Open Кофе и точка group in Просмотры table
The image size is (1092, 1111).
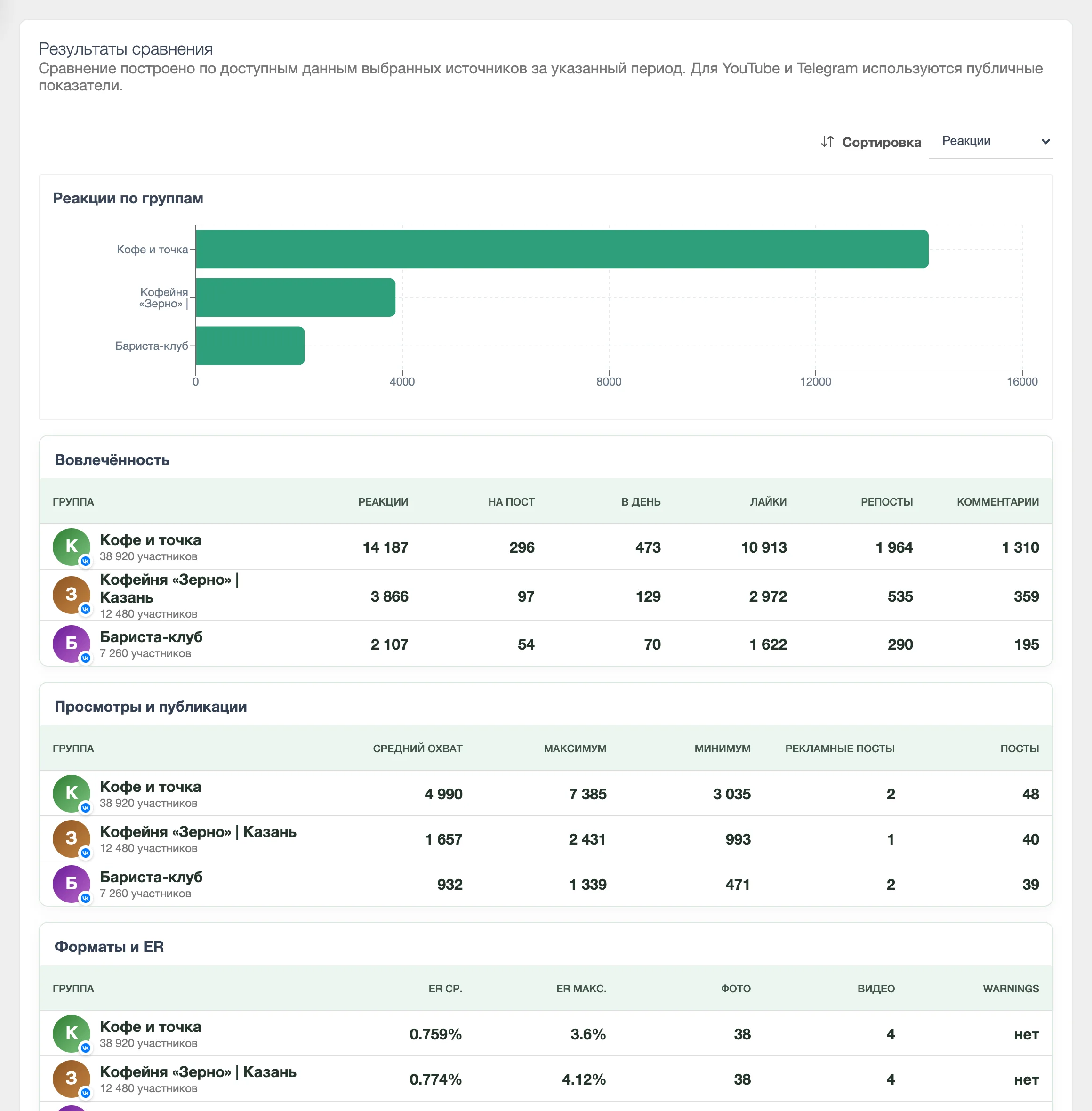click(150, 786)
